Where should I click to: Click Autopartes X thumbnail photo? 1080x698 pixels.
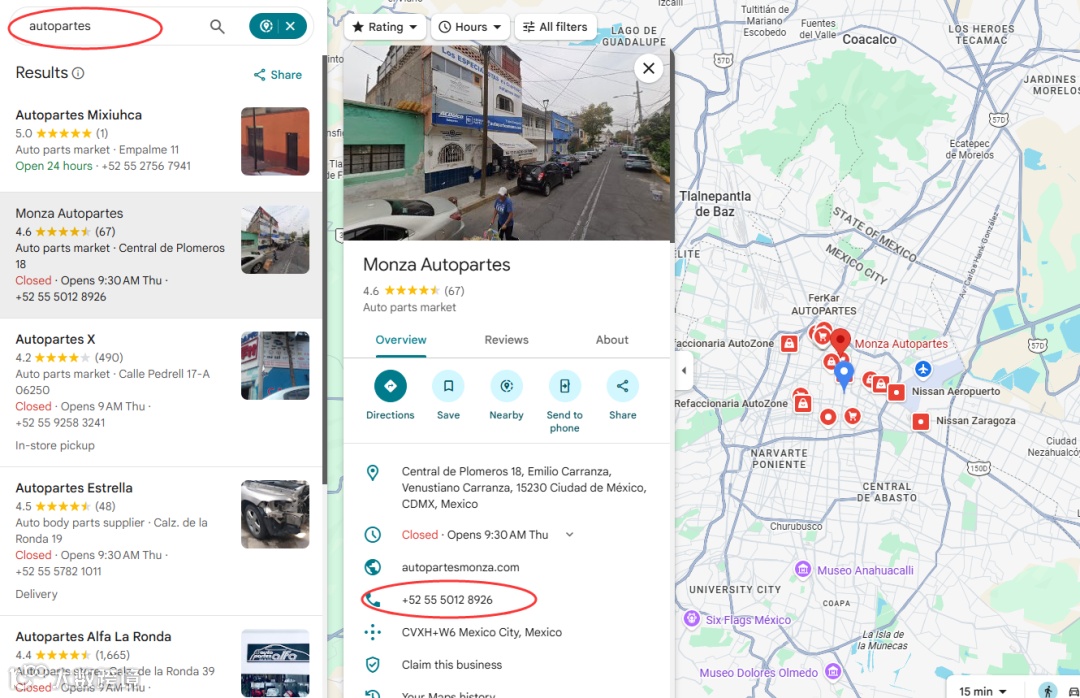click(x=275, y=365)
